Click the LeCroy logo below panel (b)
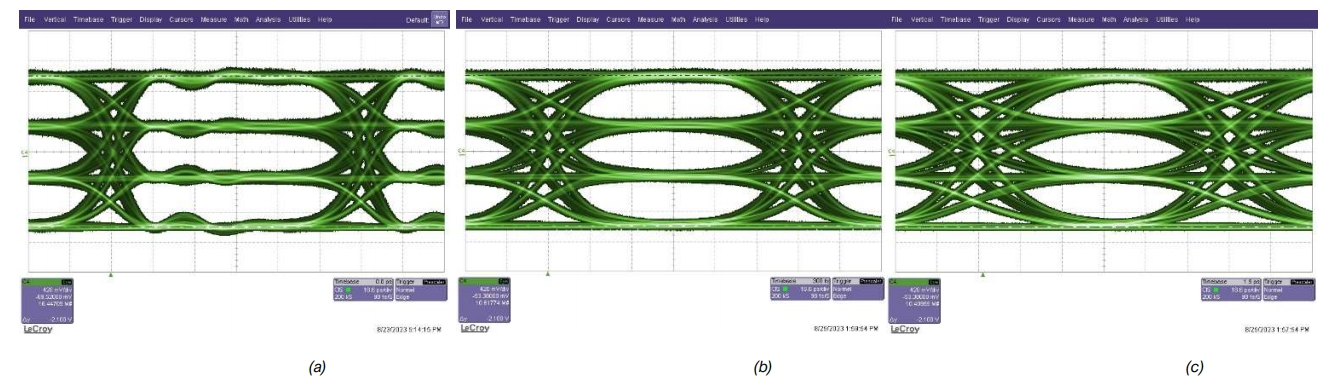The image size is (1323, 388). 475,327
